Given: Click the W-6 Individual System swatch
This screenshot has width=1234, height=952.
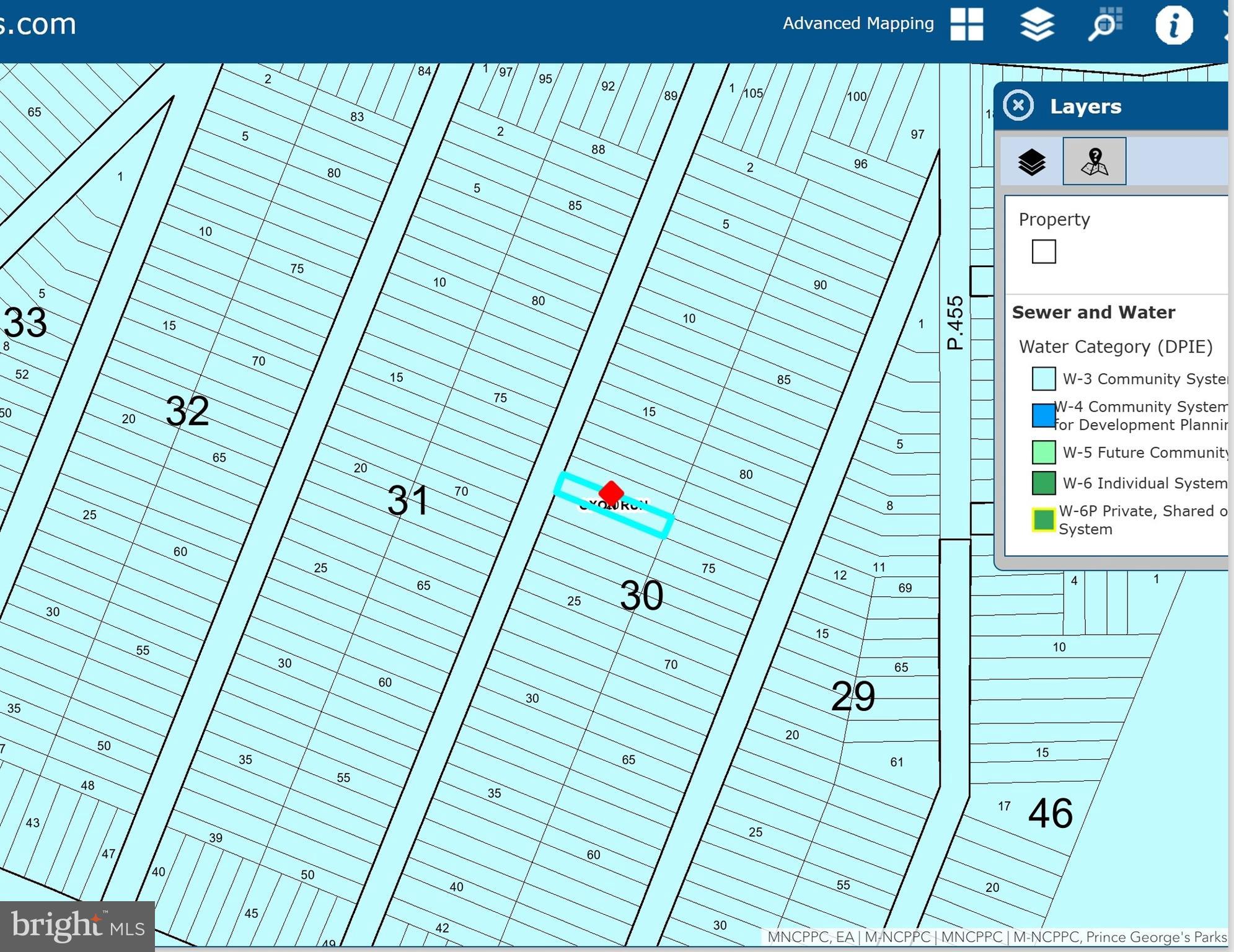Looking at the screenshot, I should click(1044, 483).
